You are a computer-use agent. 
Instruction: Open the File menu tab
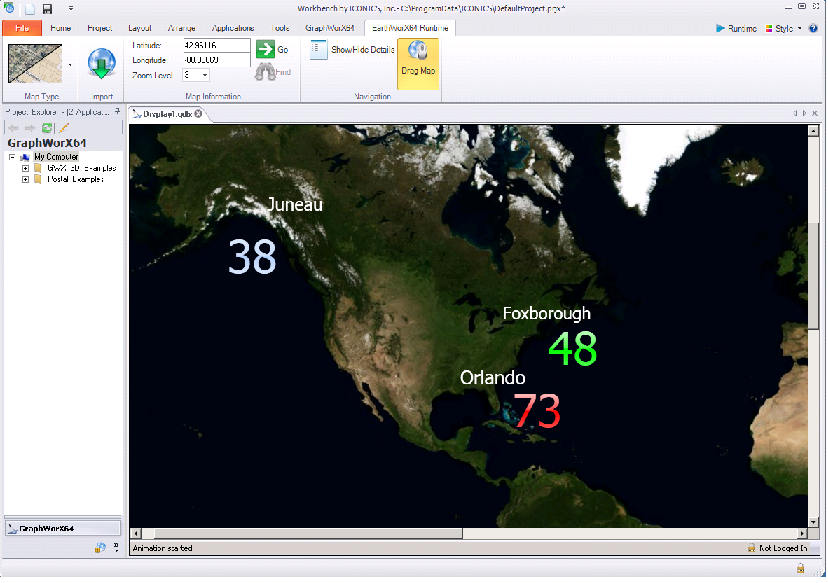[x=22, y=28]
